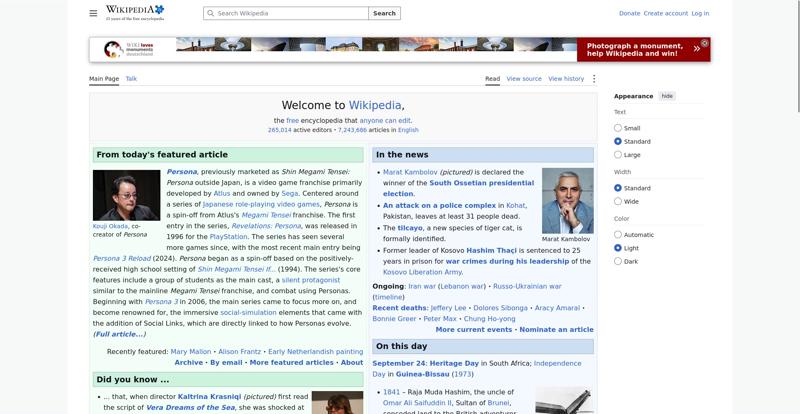Open the Jeffery Lee link
800x414 pixels.
pyautogui.click(x=448, y=308)
